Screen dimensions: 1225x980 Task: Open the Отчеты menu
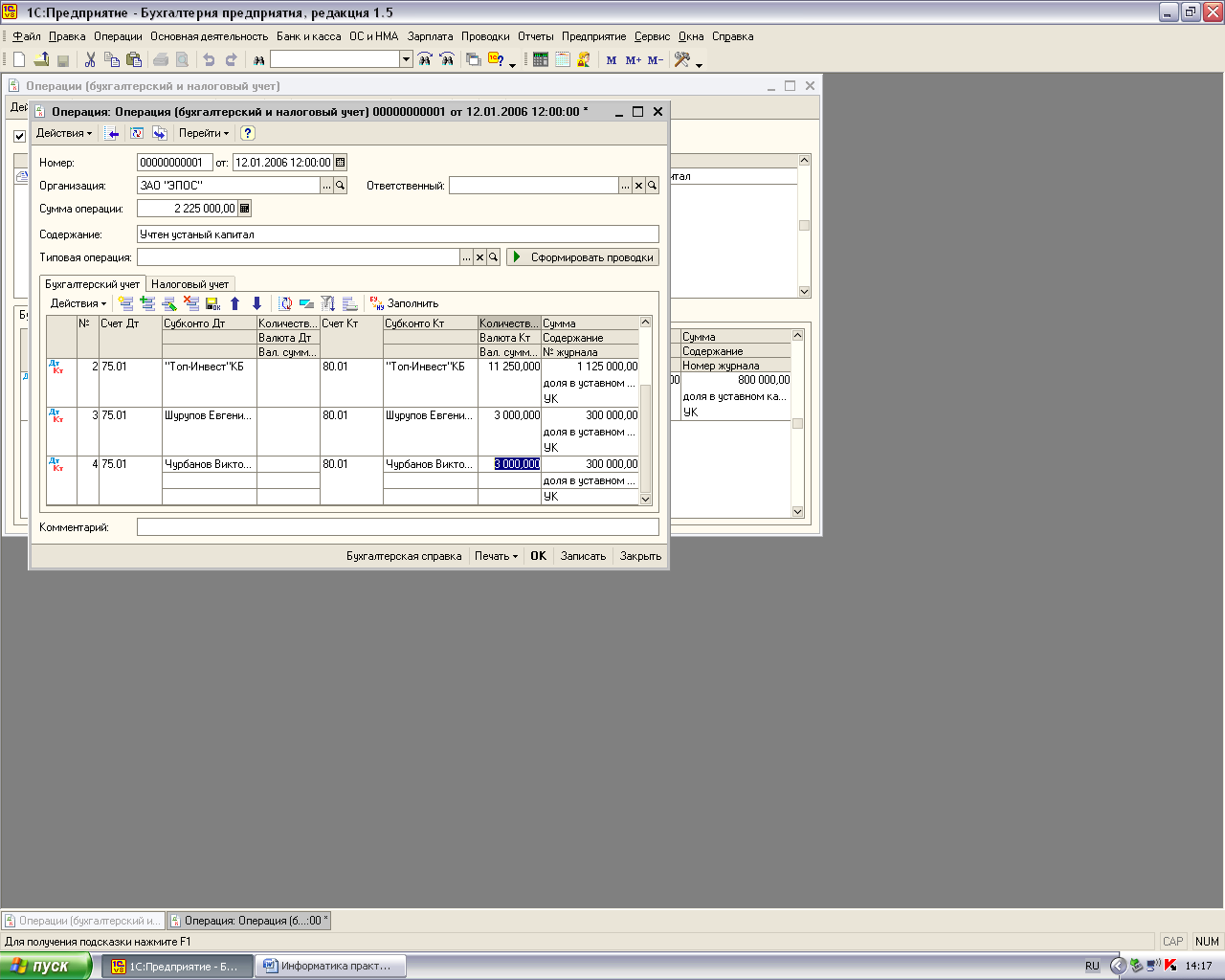tap(536, 36)
